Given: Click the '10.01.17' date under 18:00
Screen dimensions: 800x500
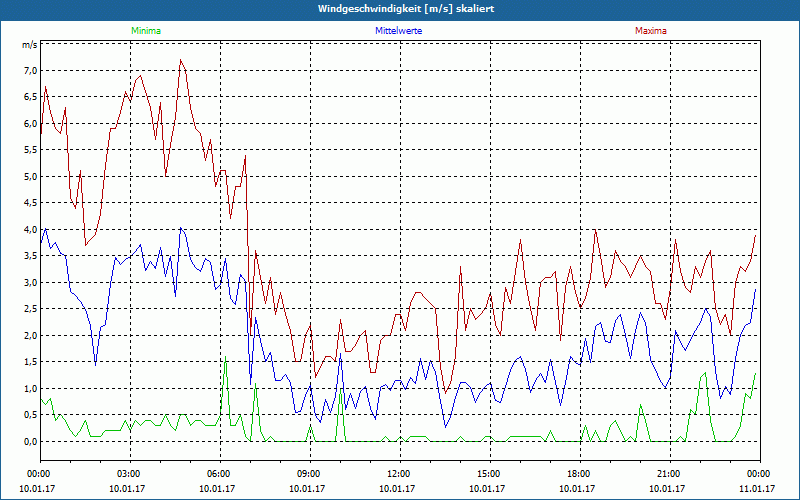Looking at the screenshot, I should point(577,488).
